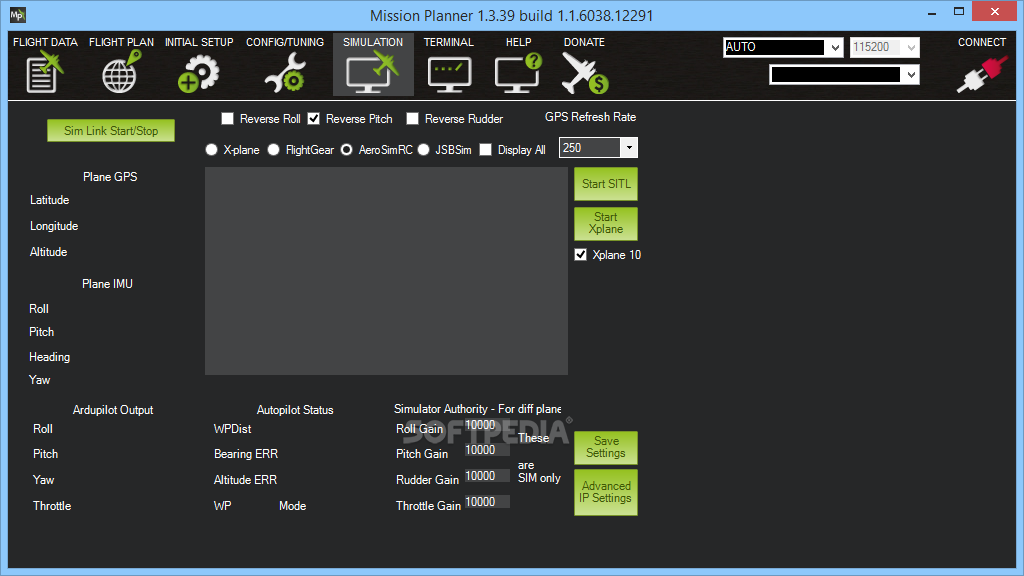Select the JSBSim radio button
This screenshot has width=1024, height=576.
coord(423,150)
